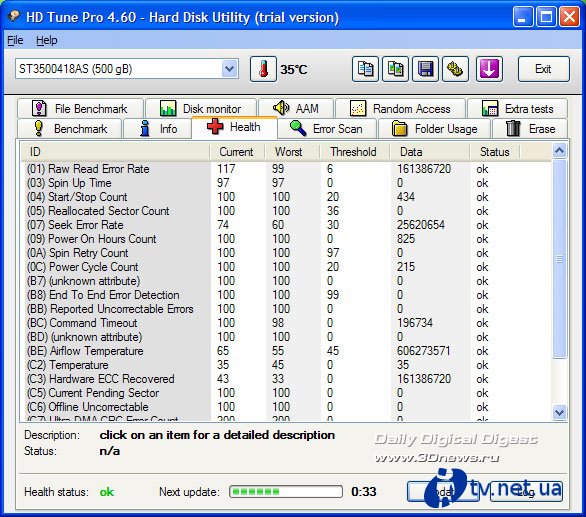This screenshot has height=517, width=586.
Task: Click the Health status ok value
Action: click(x=107, y=492)
